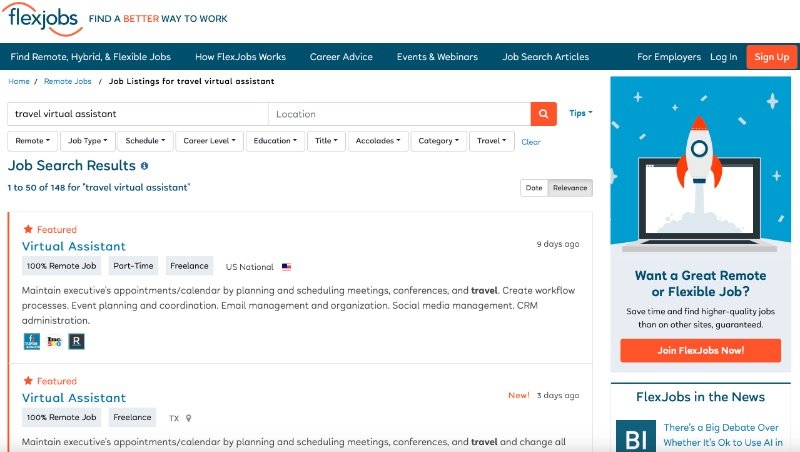Click the '1 to 50 of 148' results count

click(98, 187)
